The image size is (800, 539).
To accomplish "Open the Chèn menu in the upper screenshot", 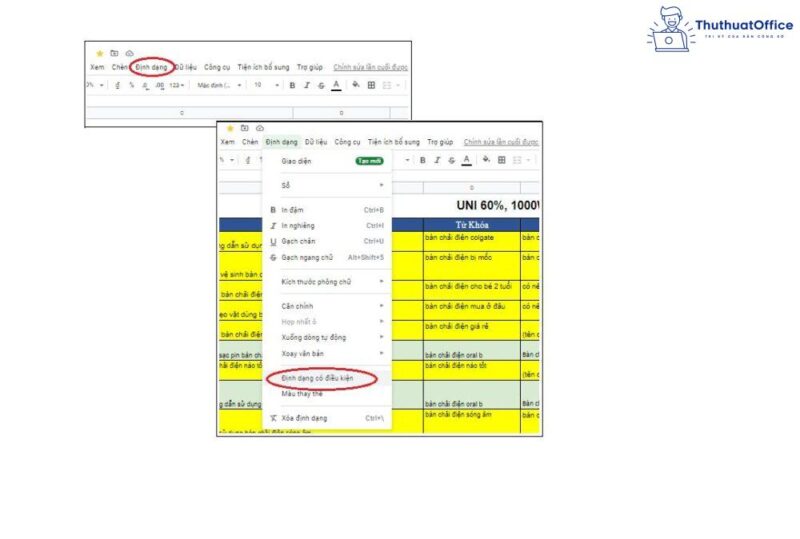I will point(119,67).
